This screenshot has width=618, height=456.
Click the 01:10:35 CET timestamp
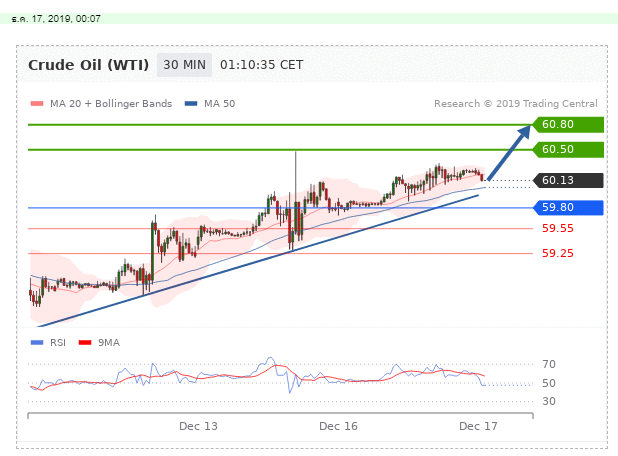[261, 65]
